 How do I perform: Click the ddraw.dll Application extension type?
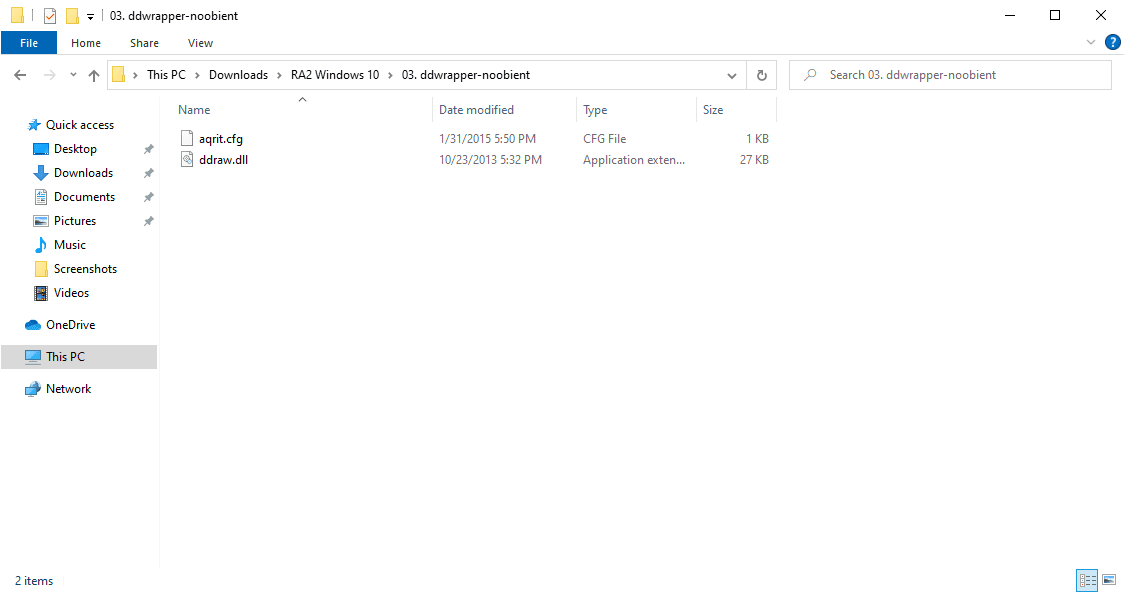[634, 159]
